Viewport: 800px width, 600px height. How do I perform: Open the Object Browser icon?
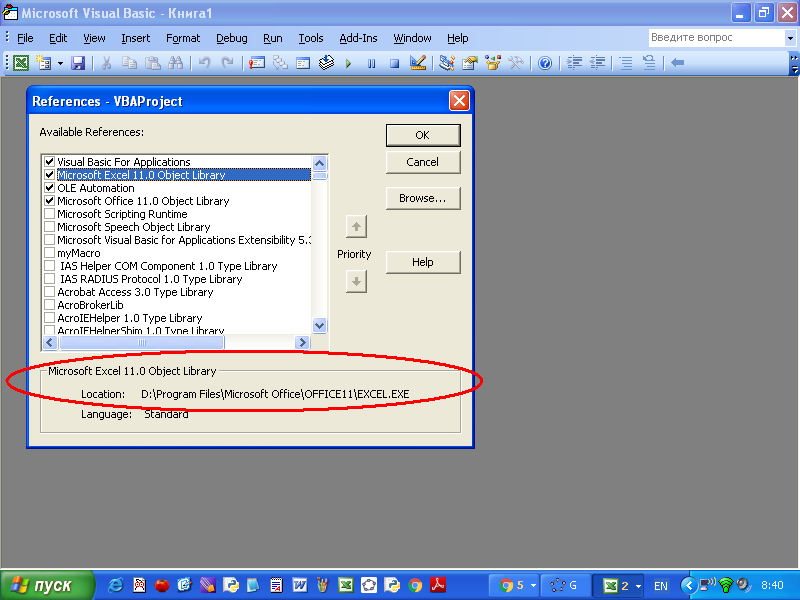[x=492, y=63]
